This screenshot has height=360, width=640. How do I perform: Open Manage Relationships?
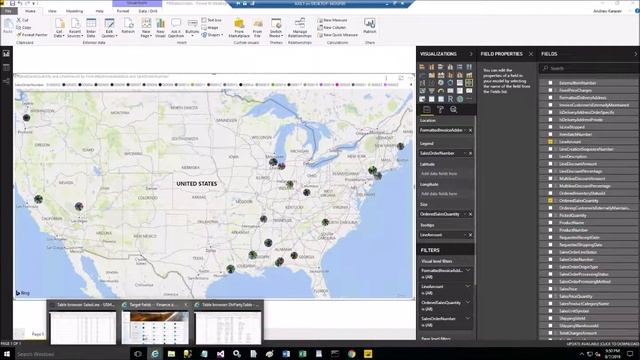pyautogui.click(x=300, y=28)
